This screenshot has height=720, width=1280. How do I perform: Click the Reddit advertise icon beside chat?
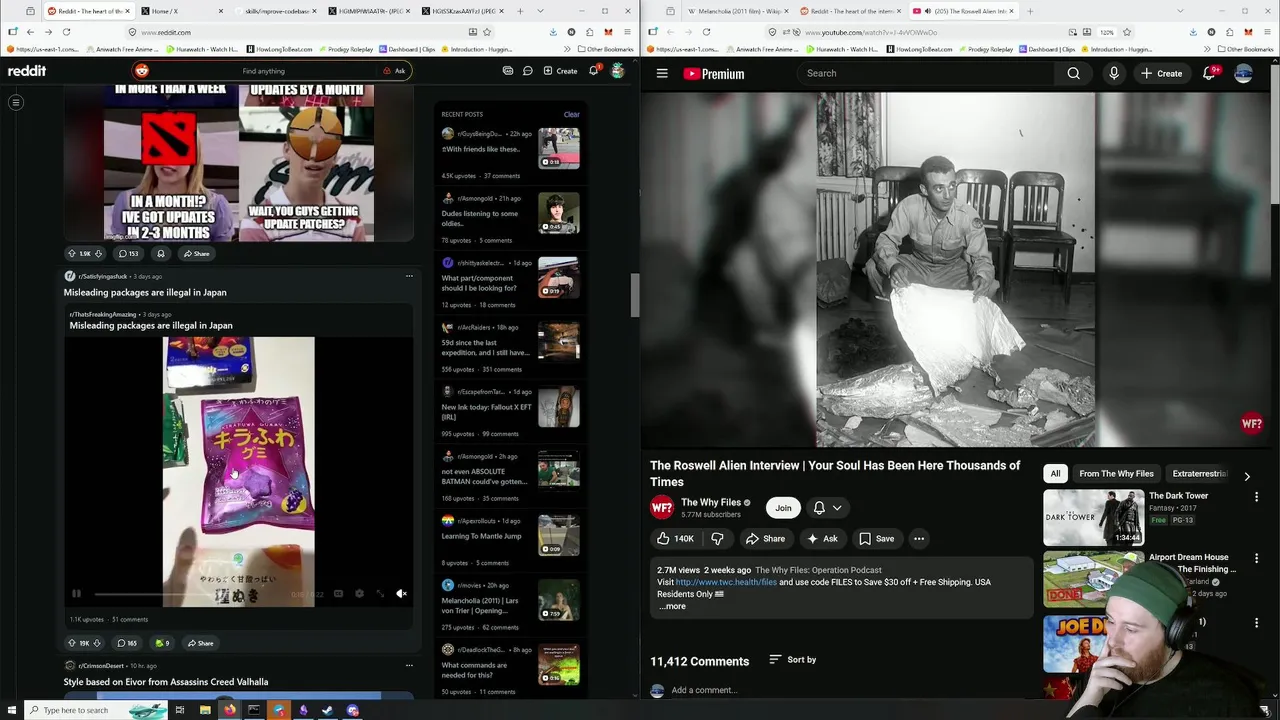(x=508, y=71)
